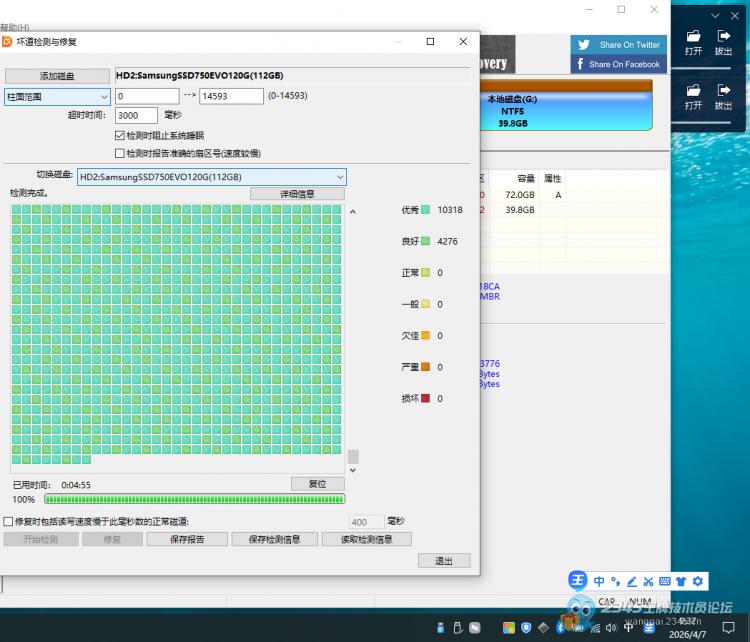Open the 详细信息 details button

click(x=297, y=194)
